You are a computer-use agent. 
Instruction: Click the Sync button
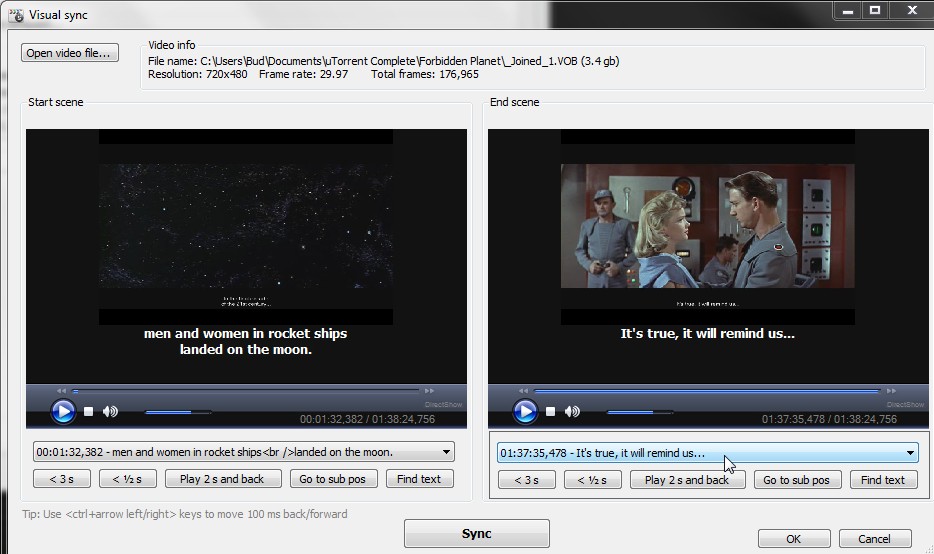[477, 534]
